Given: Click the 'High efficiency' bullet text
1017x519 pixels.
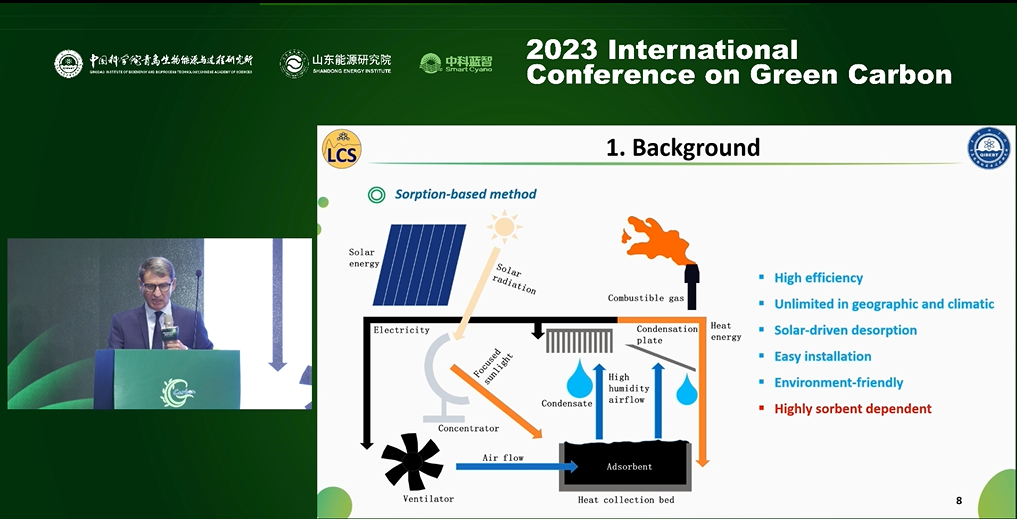Looking at the screenshot, I should [x=819, y=278].
